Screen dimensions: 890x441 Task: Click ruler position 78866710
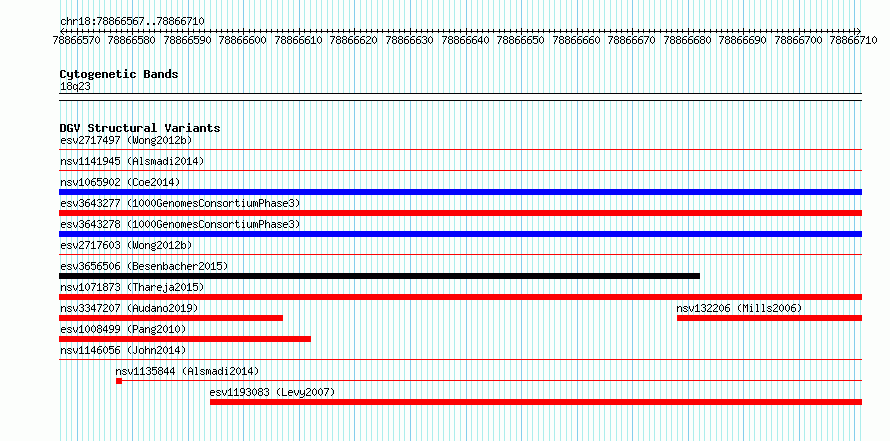tap(854, 40)
